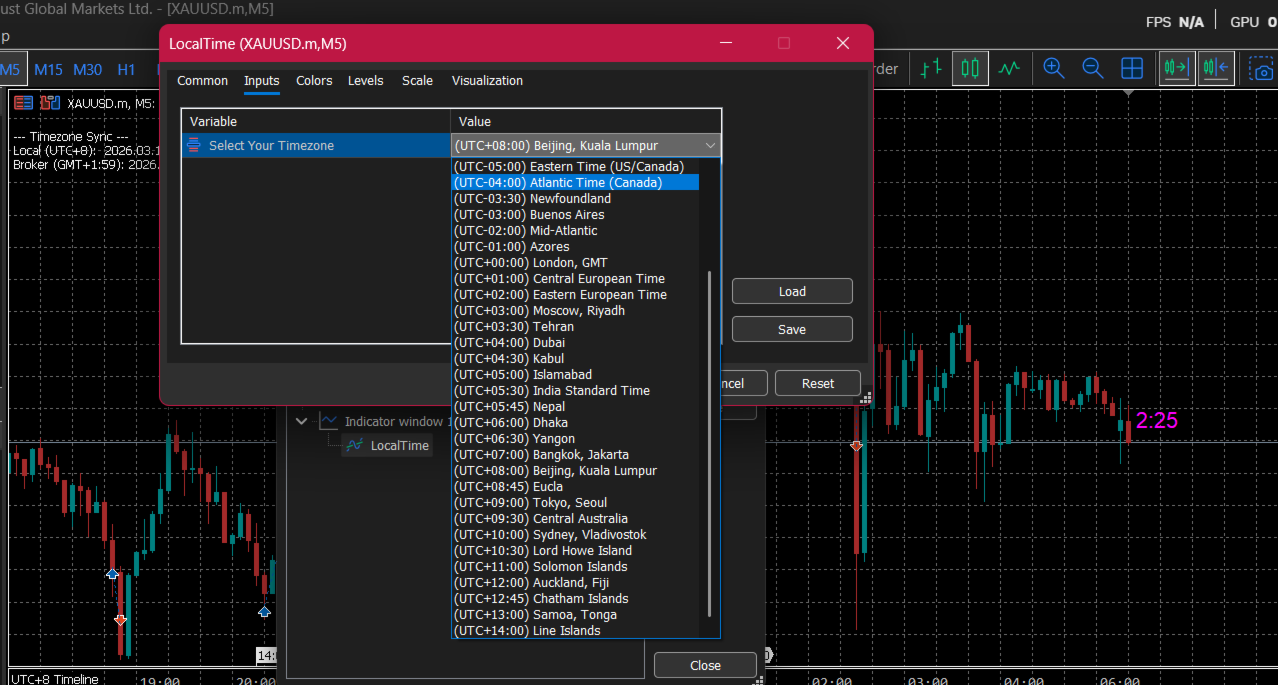Collapse the Indicator window tree node
This screenshot has width=1278, height=685.
click(x=302, y=422)
